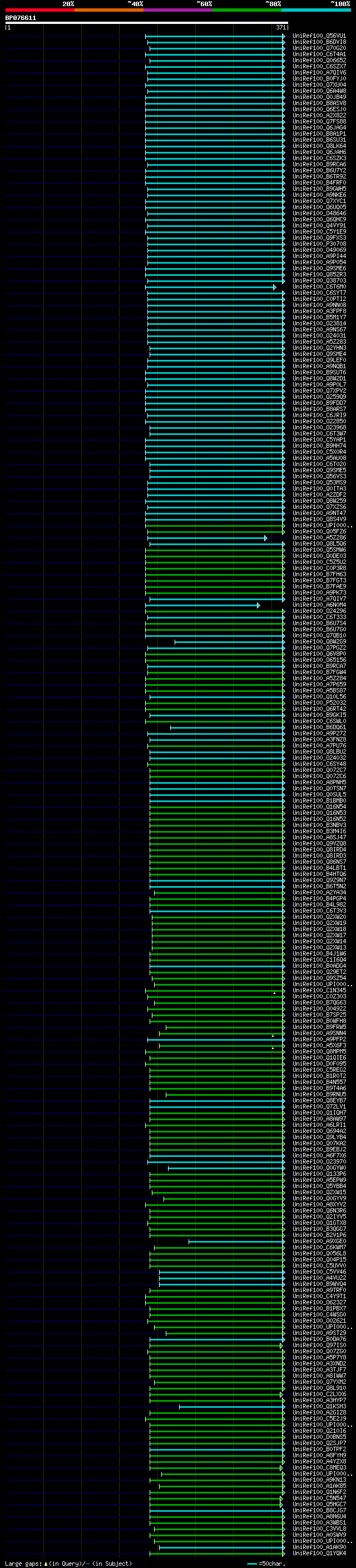Click label UniRef100_Q9SME6
The width and height of the screenshot is (356, 1568).
click(x=319, y=269)
